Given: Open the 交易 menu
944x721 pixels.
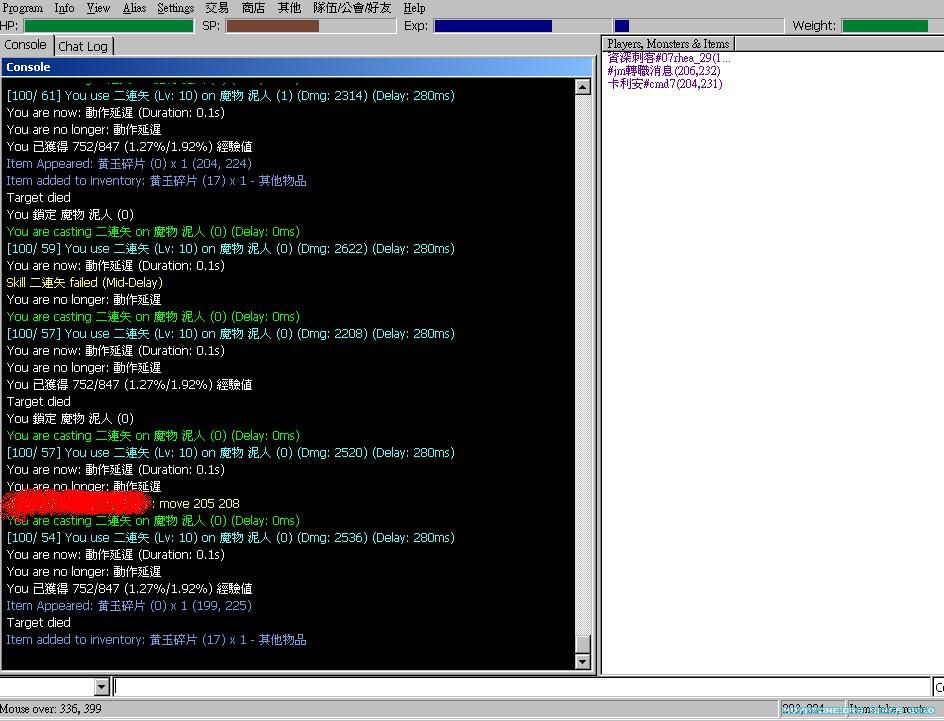Looking at the screenshot, I should point(217,8).
